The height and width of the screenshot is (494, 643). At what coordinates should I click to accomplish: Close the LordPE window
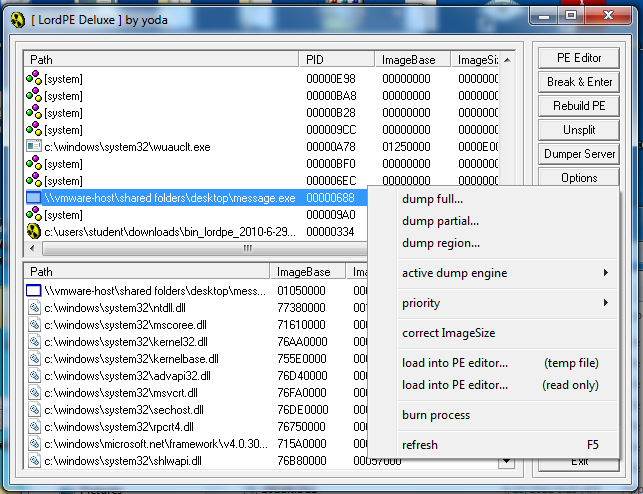pos(609,16)
